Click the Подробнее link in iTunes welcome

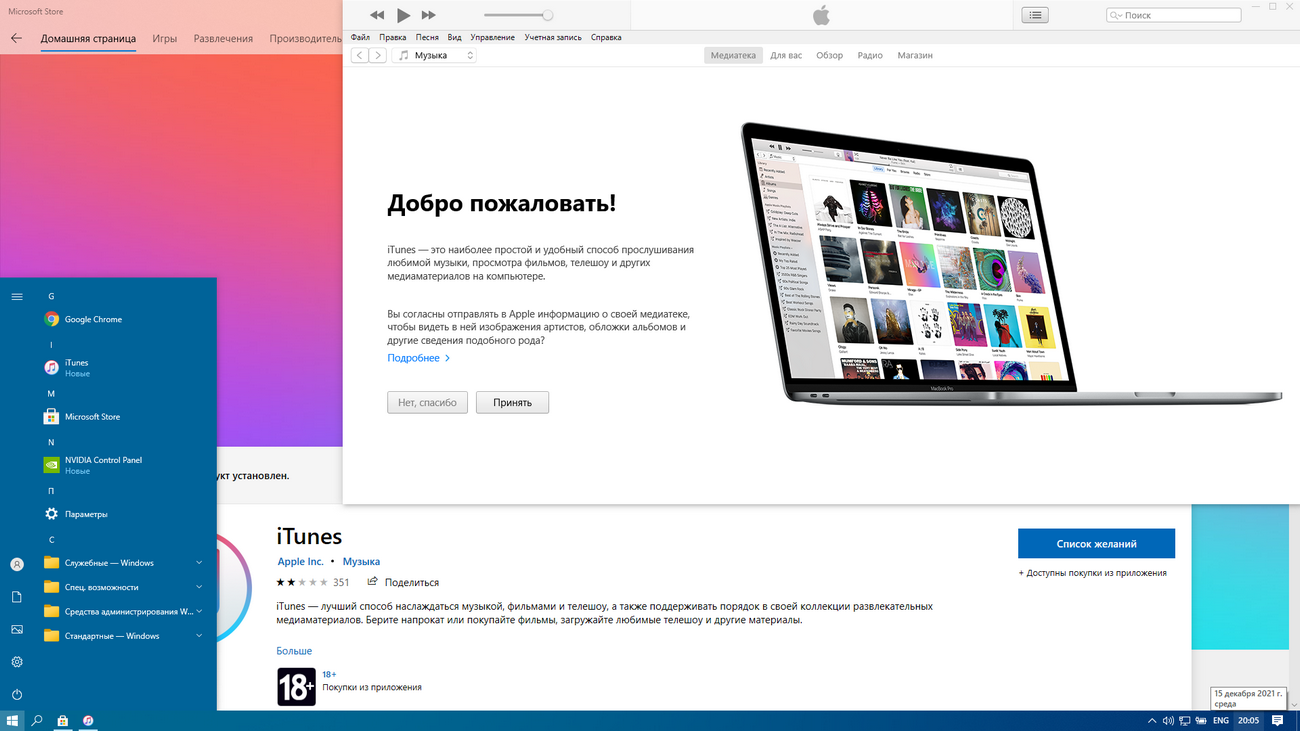pyautogui.click(x=419, y=358)
